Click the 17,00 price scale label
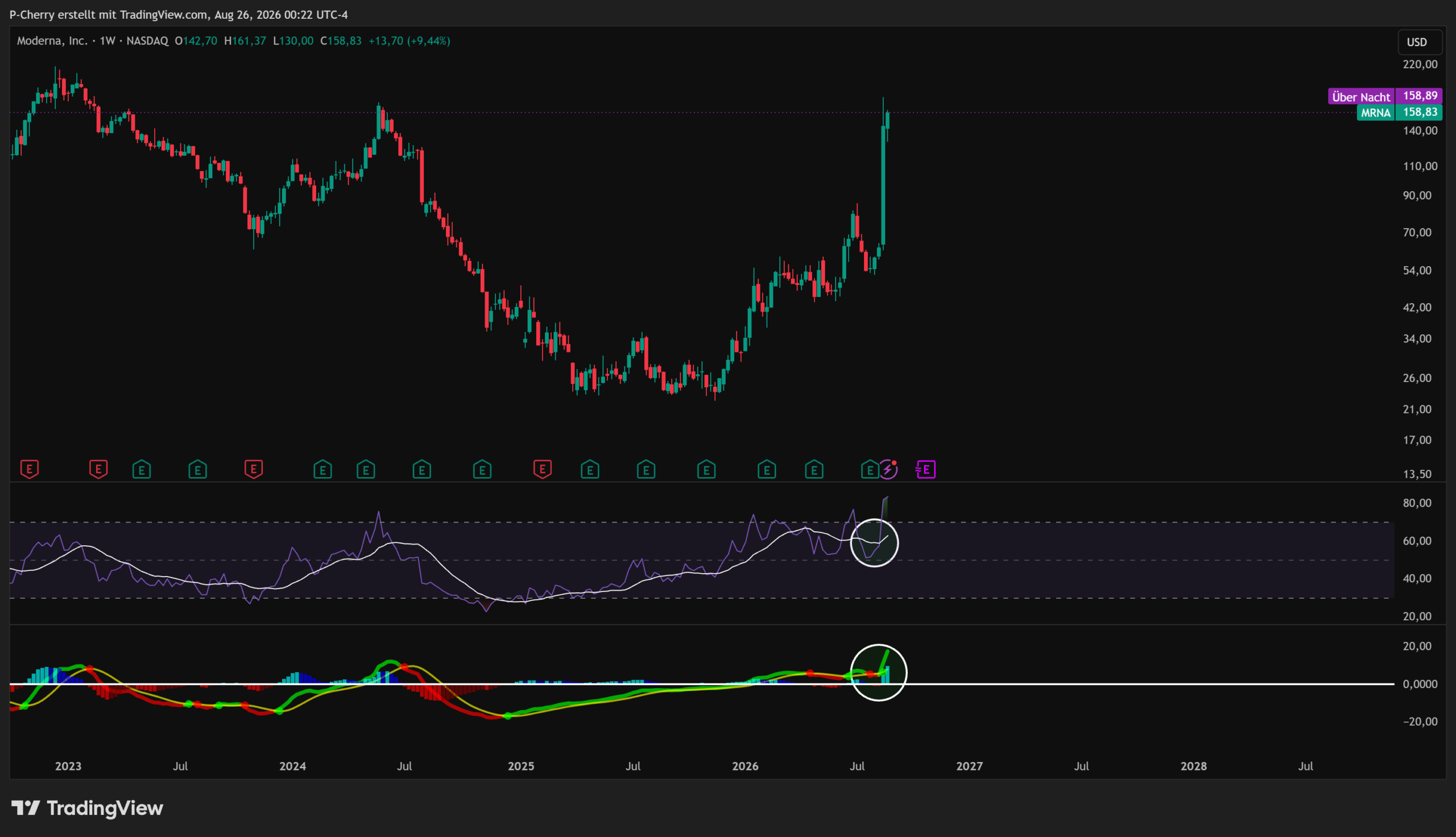1456x837 pixels. (1417, 440)
